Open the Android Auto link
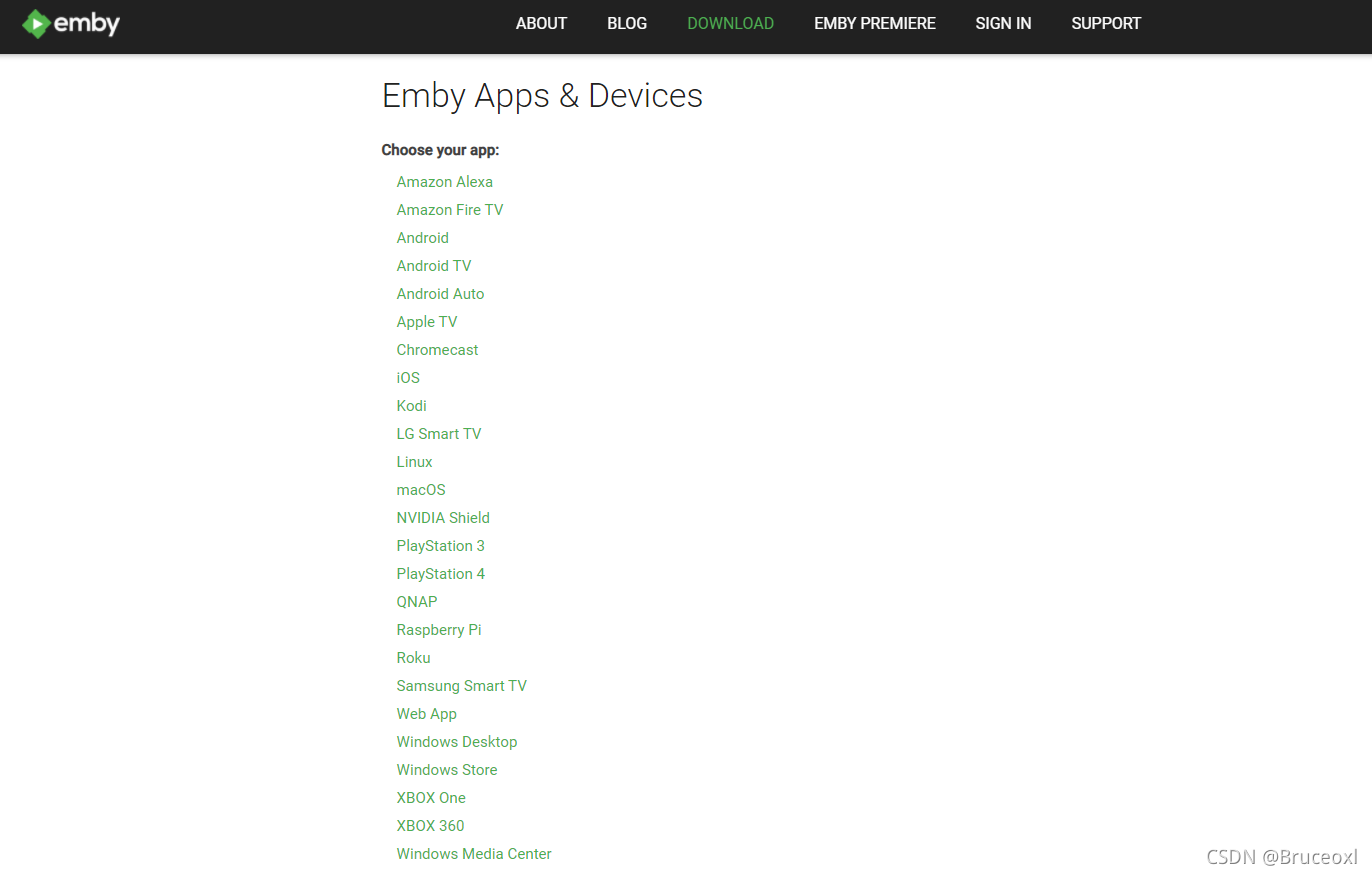The height and width of the screenshot is (875, 1372). click(x=440, y=294)
